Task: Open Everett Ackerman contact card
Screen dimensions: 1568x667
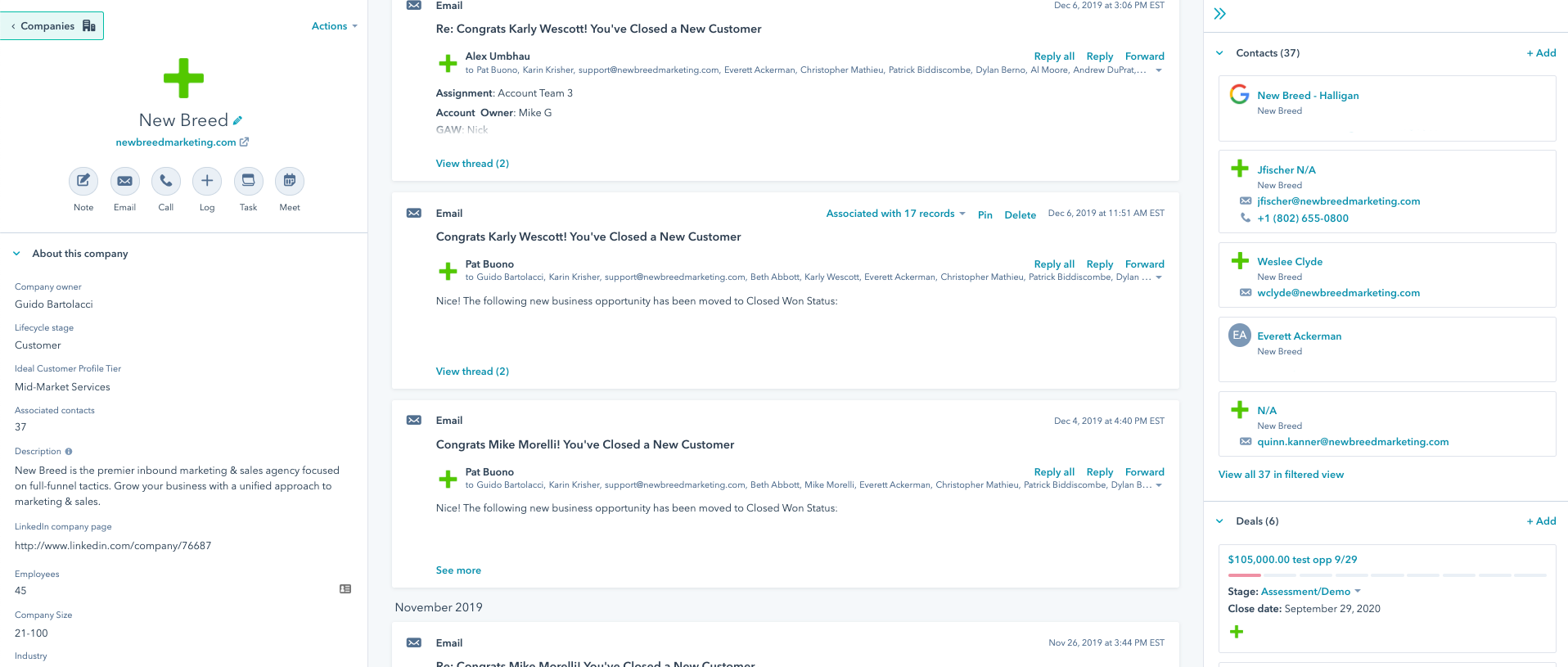Action: (1299, 336)
